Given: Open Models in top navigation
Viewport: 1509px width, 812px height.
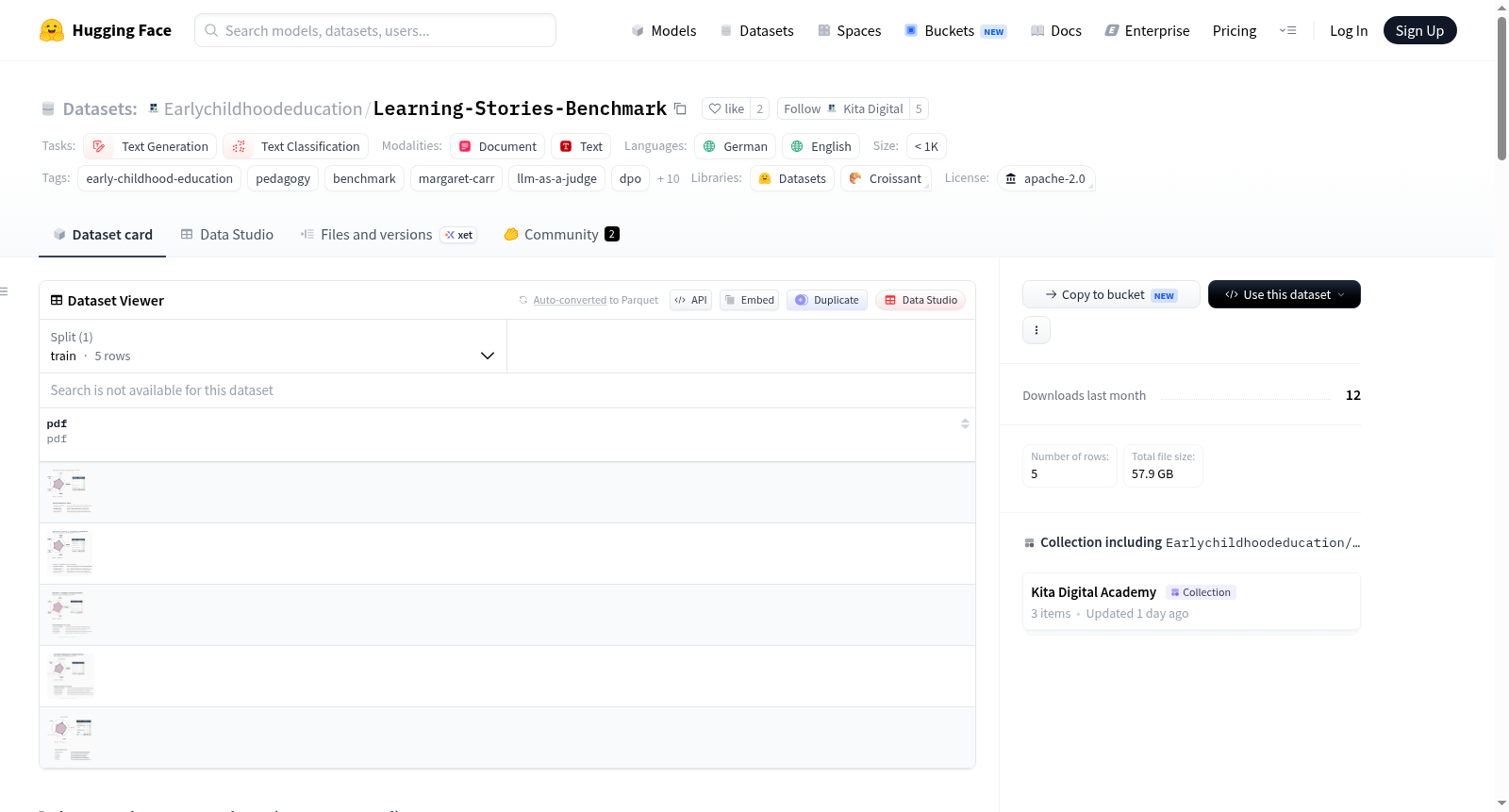Looking at the screenshot, I should [664, 31].
